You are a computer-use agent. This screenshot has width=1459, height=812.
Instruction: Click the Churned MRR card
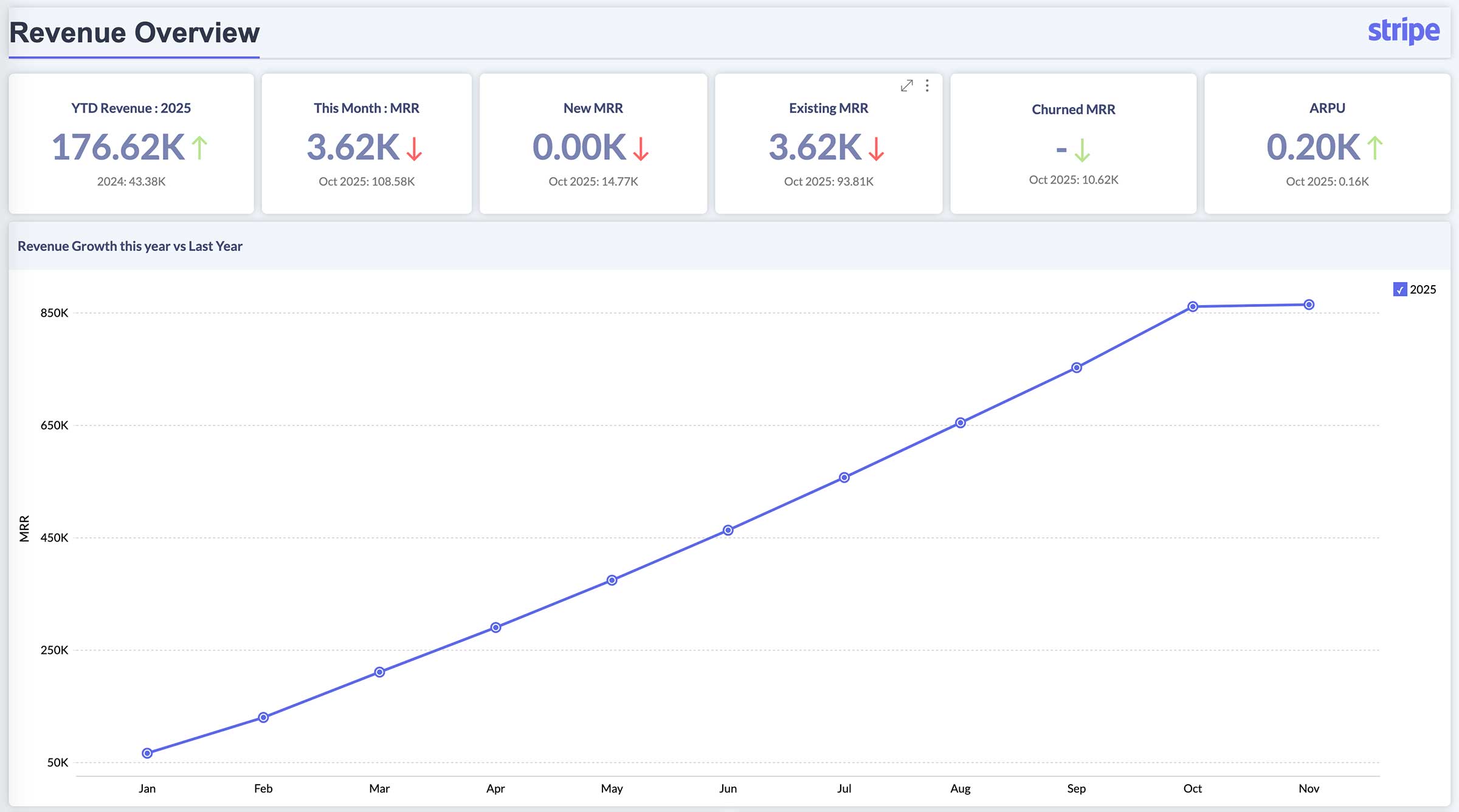1074,144
